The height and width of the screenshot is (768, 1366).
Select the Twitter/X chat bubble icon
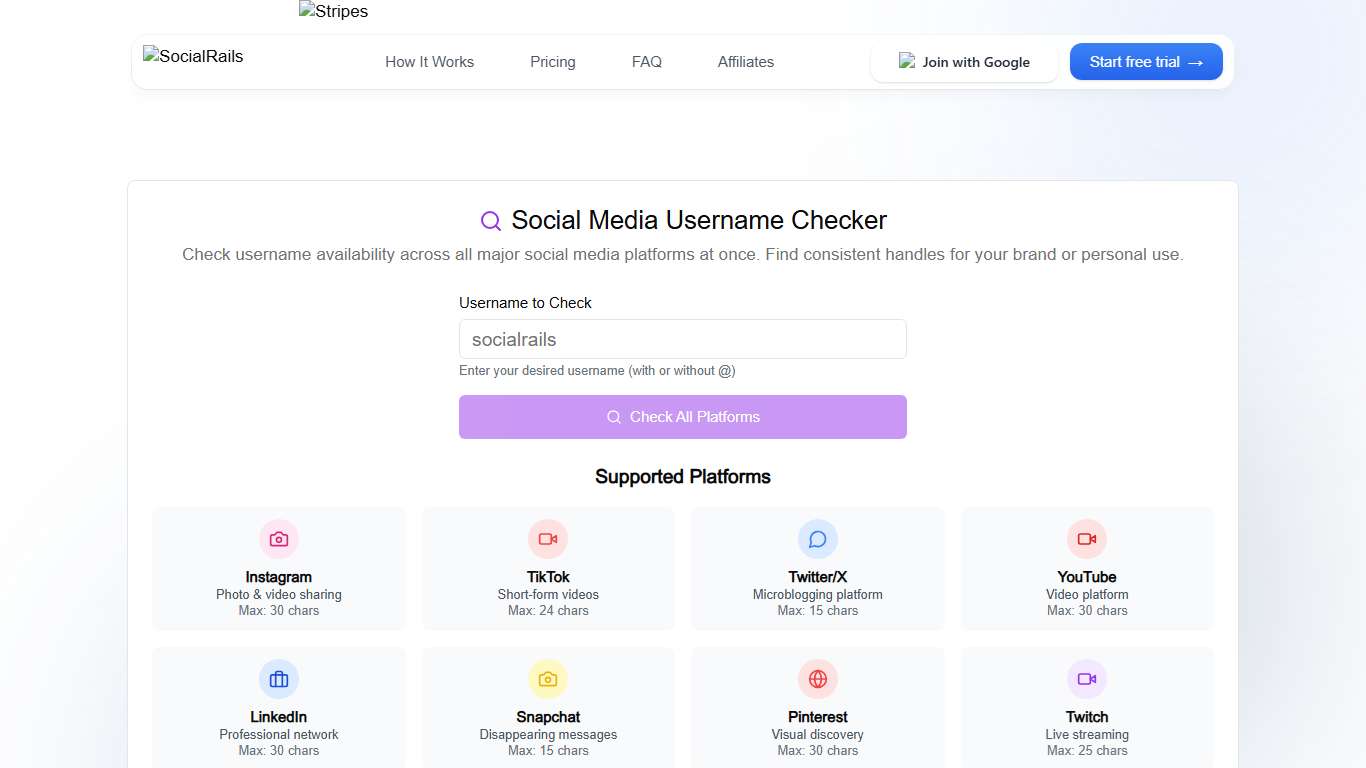pos(817,538)
